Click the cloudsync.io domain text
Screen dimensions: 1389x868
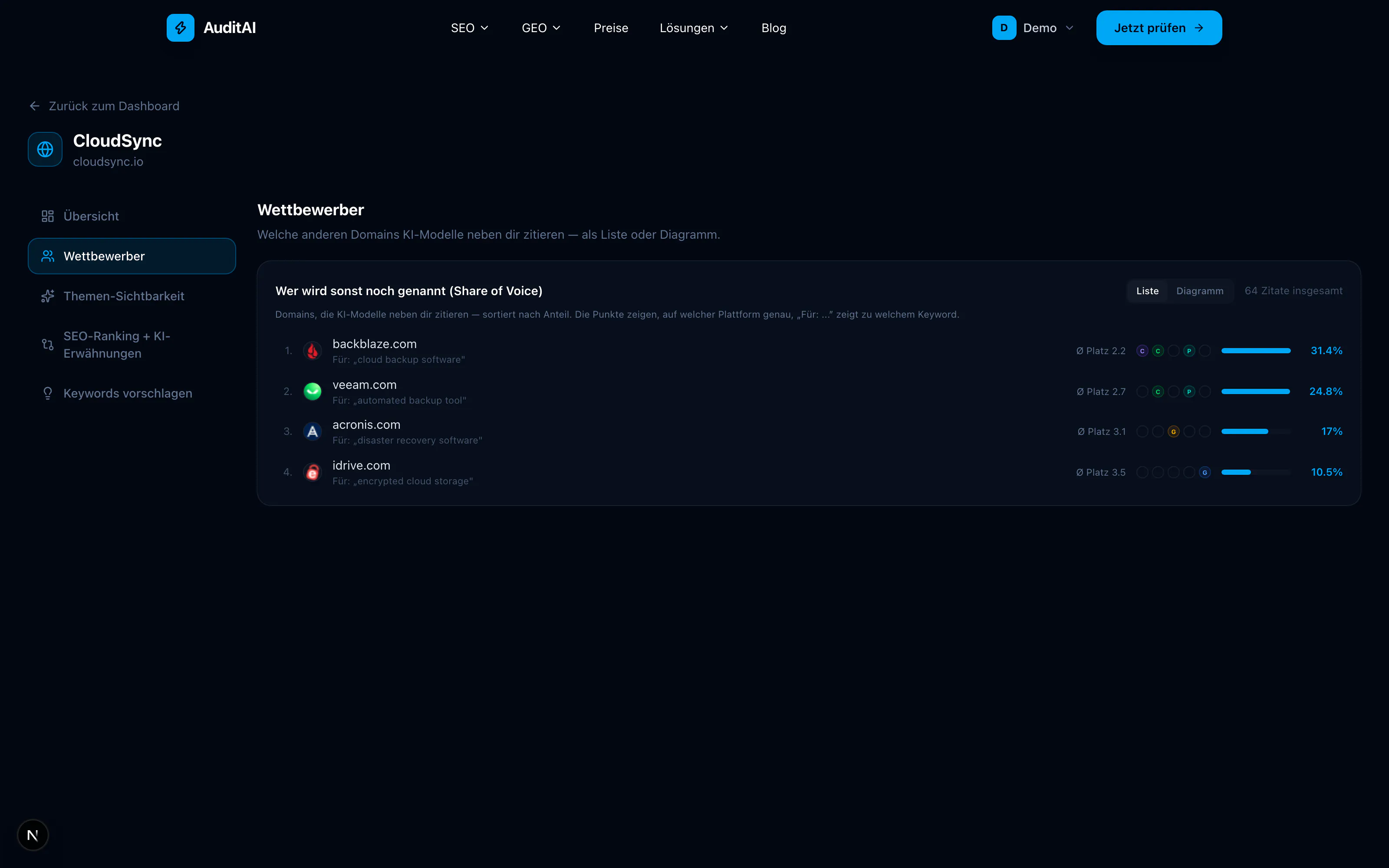click(108, 162)
